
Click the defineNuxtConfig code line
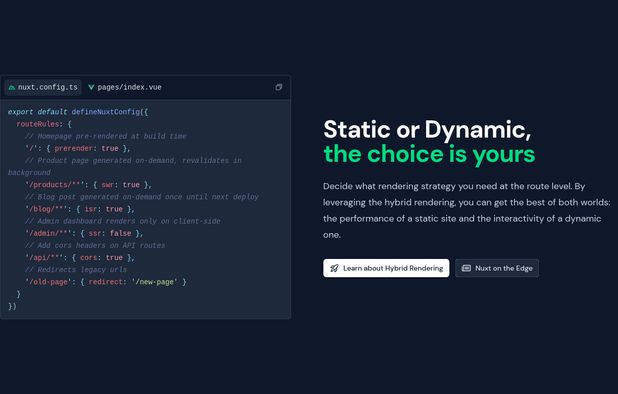pyautogui.click(x=78, y=112)
